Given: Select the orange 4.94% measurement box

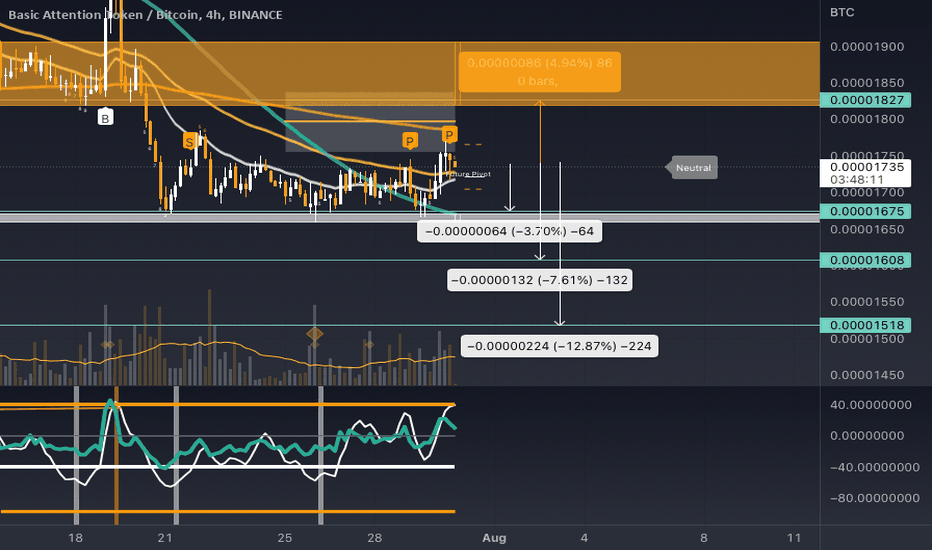Looking at the screenshot, I should click(540, 72).
